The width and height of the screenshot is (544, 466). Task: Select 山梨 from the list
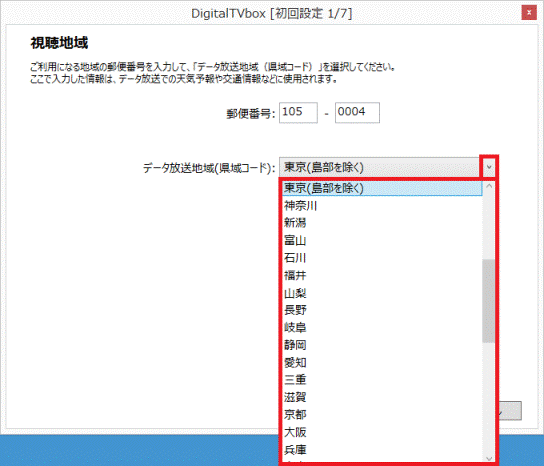click(382, 293)
